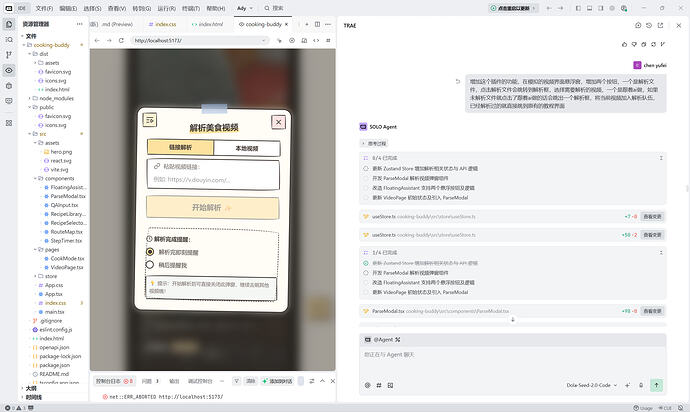Image resolution: width=690 pixels, height=412 pixels.
Task: Open the 查看(V) menu
Action: pyautogui.click(x=117, y=8)
